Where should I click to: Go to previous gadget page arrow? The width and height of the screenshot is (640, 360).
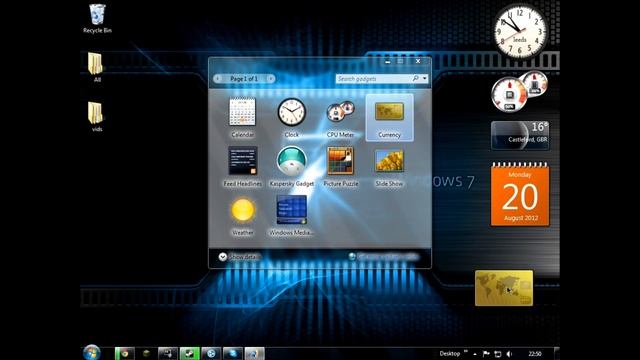click(218, 78)
